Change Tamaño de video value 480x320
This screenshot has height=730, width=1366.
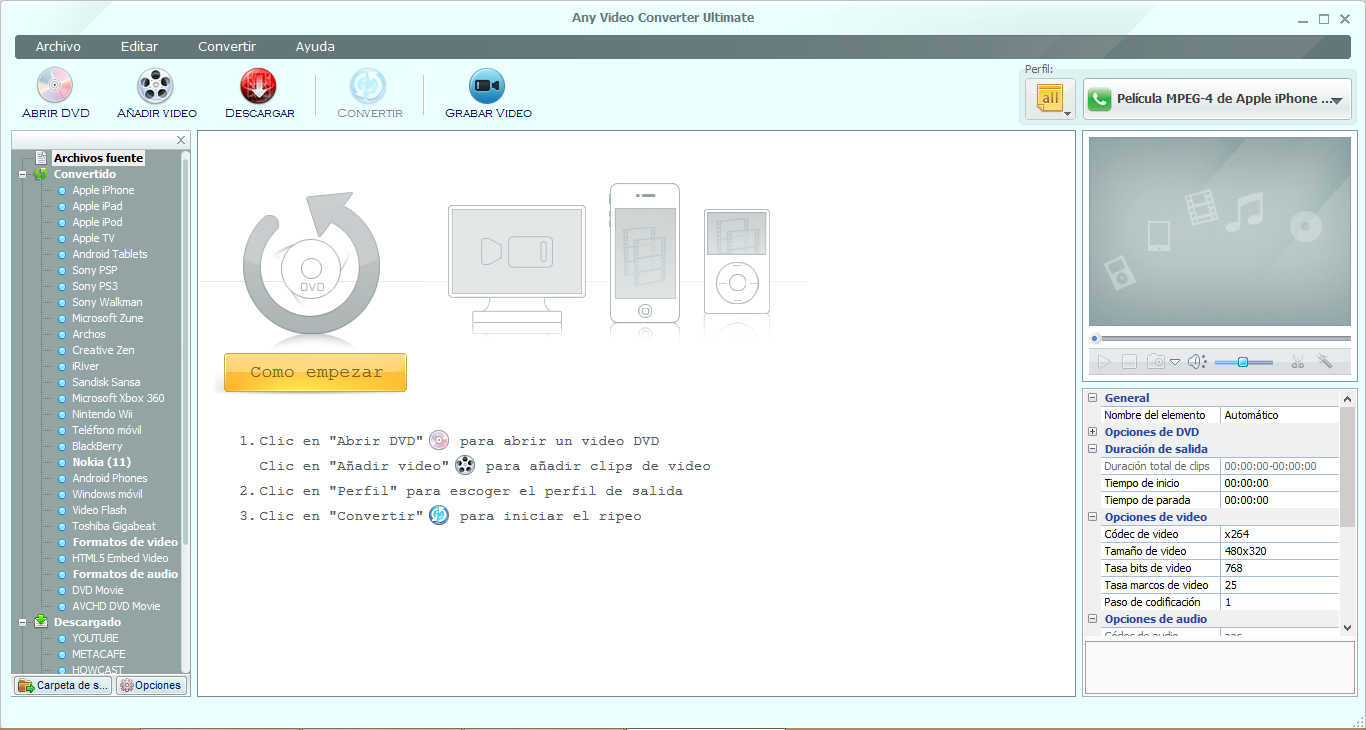(1280, 551)
